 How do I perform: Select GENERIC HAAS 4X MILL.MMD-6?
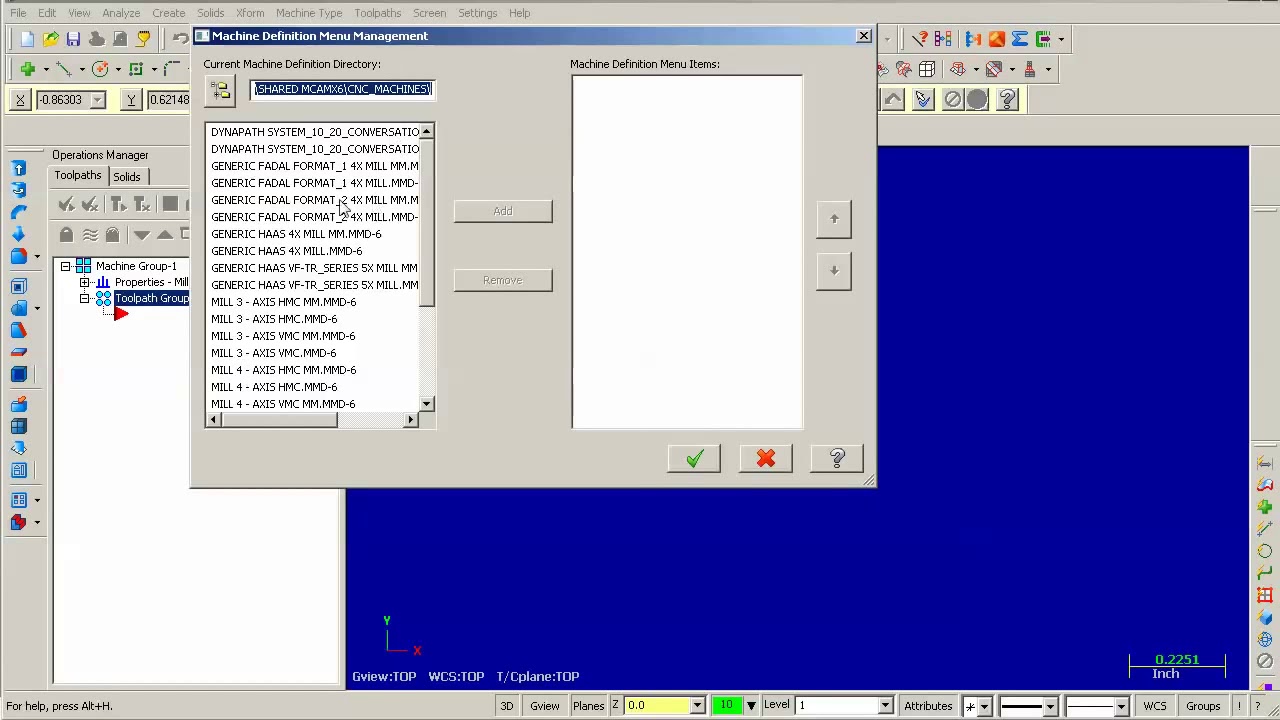[x=286, y=251]
